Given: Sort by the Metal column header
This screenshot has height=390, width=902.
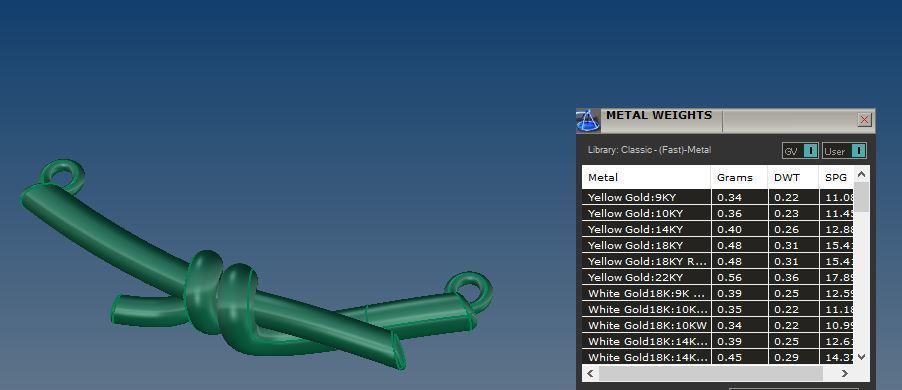Looking at the screenshot, I should coord(646,177).
